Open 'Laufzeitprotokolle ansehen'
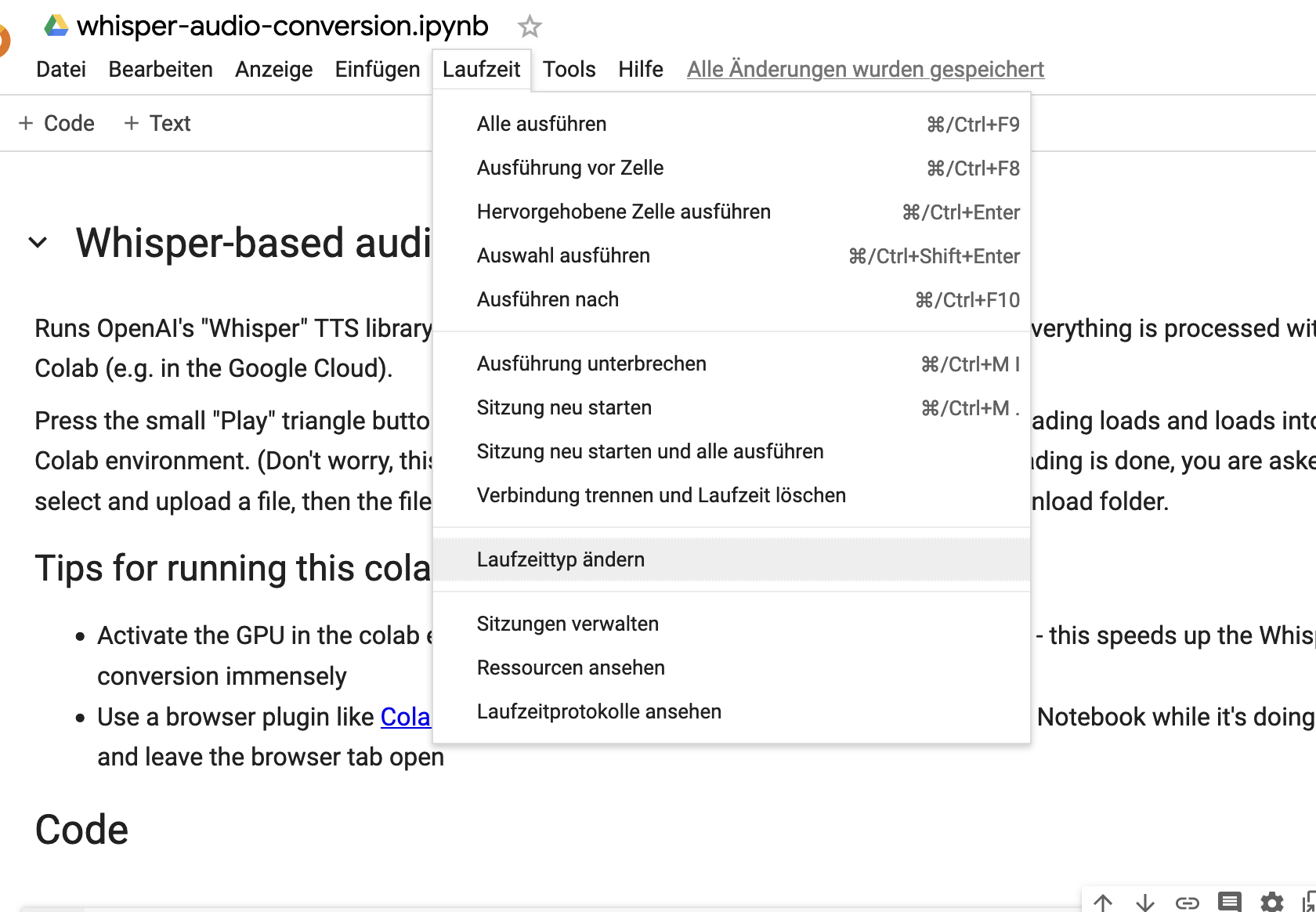Screen dimensions: 1316x912 pos(732,711)
